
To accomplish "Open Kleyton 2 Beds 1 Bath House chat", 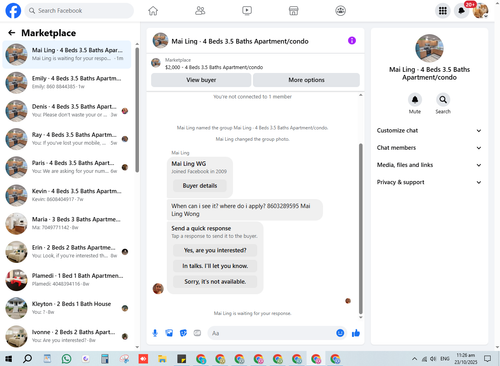I will point(67,308).
